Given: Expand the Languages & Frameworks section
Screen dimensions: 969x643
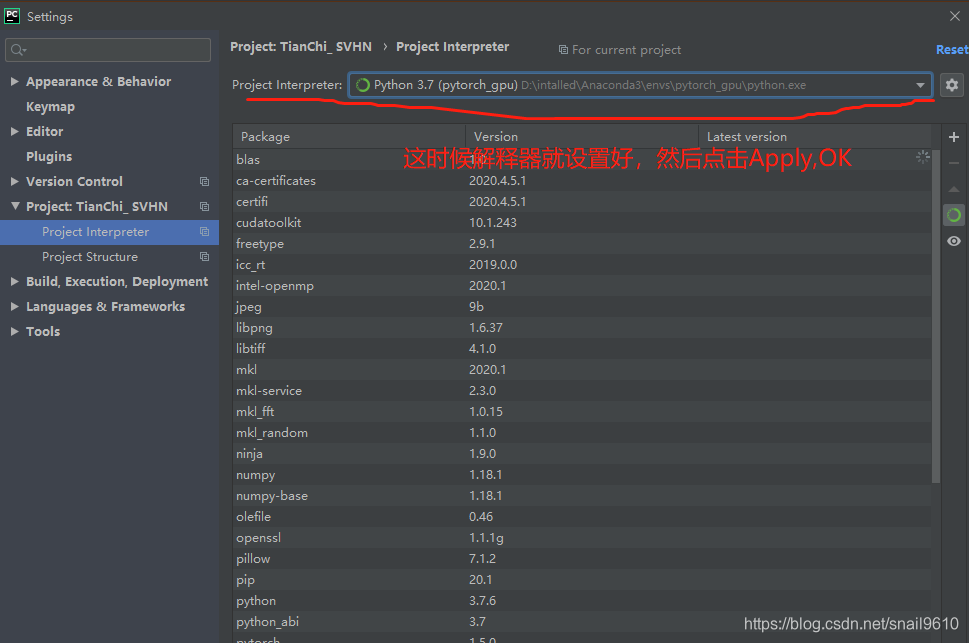Looking at the screenshot, I should (x=15, y=306).
